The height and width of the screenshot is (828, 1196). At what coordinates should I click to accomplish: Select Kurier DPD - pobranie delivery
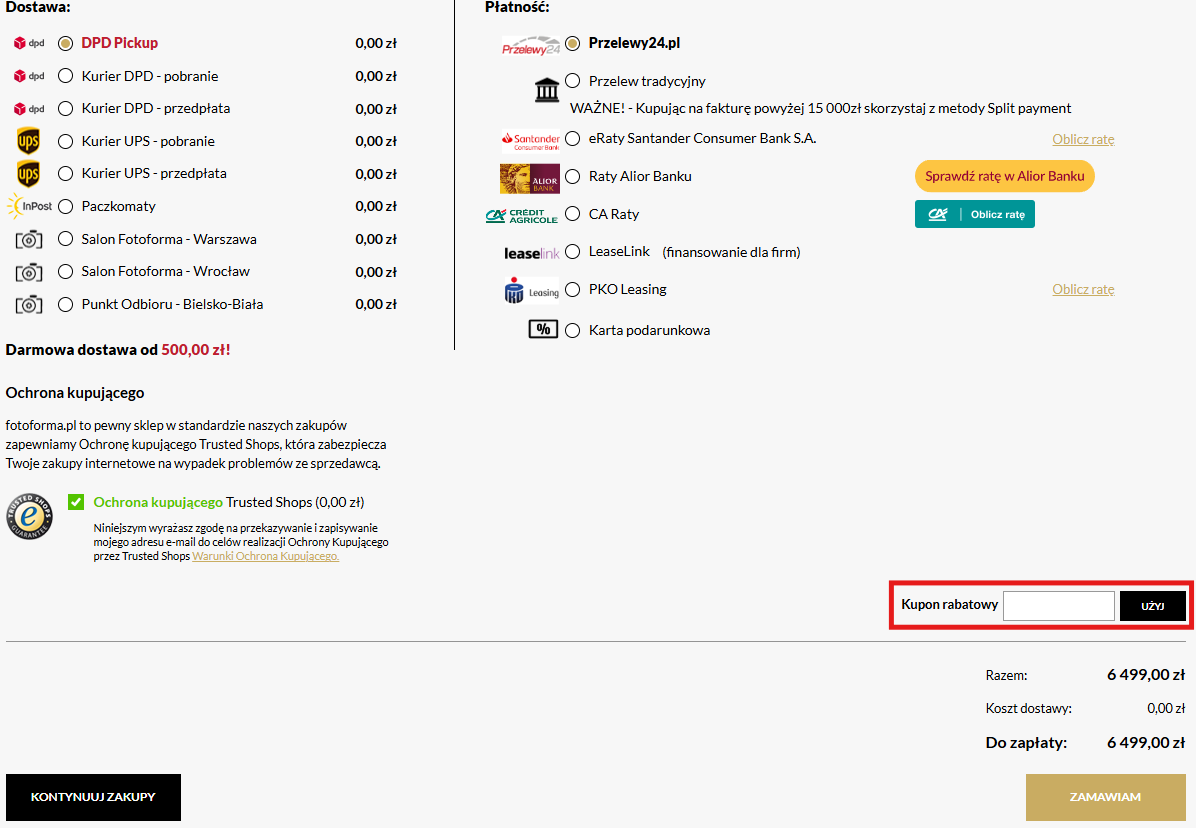[x=66, y=76]
